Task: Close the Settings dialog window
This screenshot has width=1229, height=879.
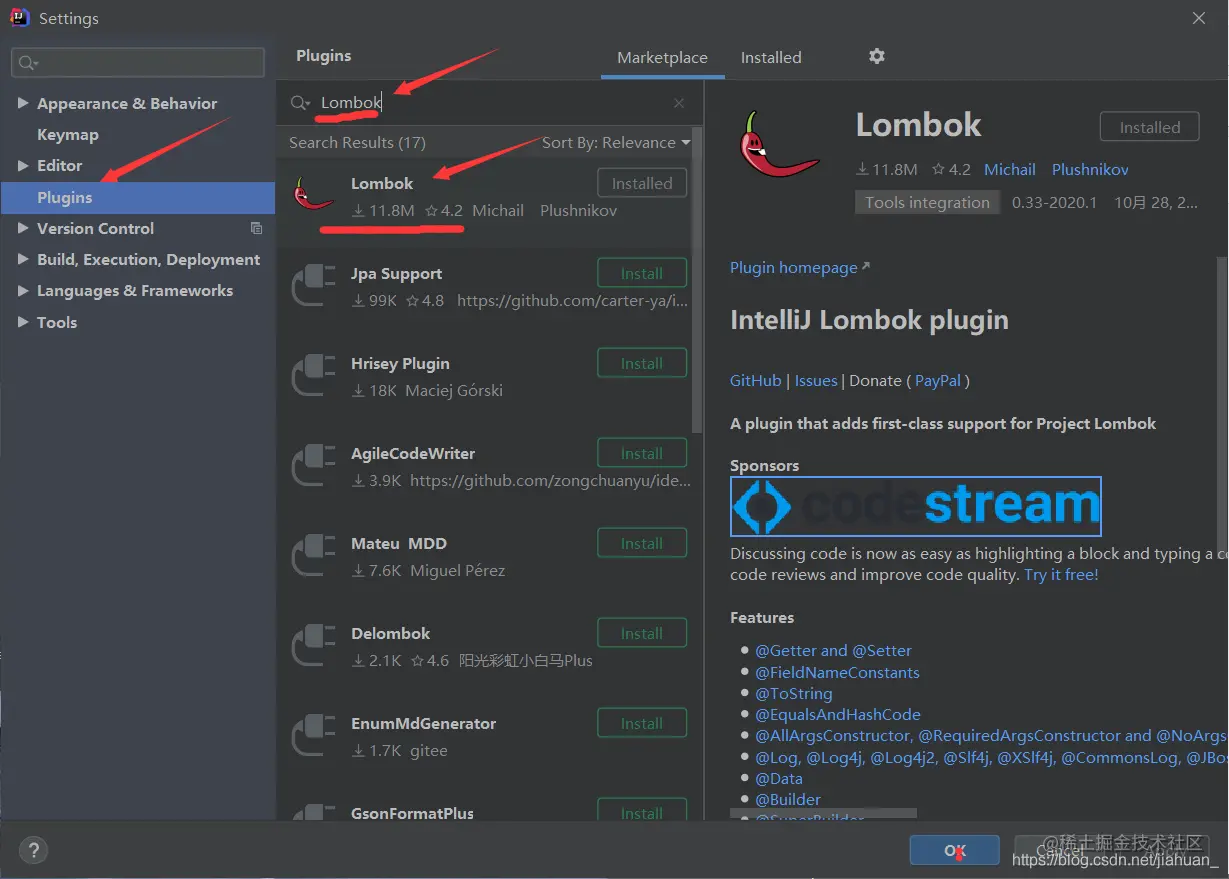Action: [x=1198, y=18]
